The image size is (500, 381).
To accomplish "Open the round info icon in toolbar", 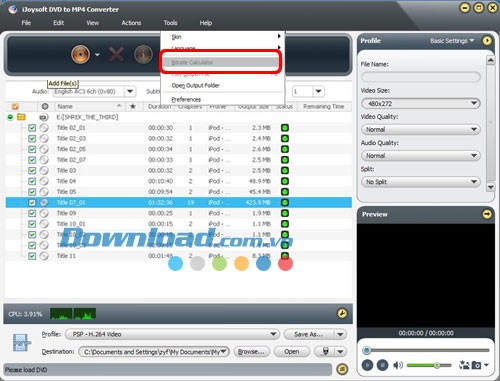I will click(x=143, y=54).
